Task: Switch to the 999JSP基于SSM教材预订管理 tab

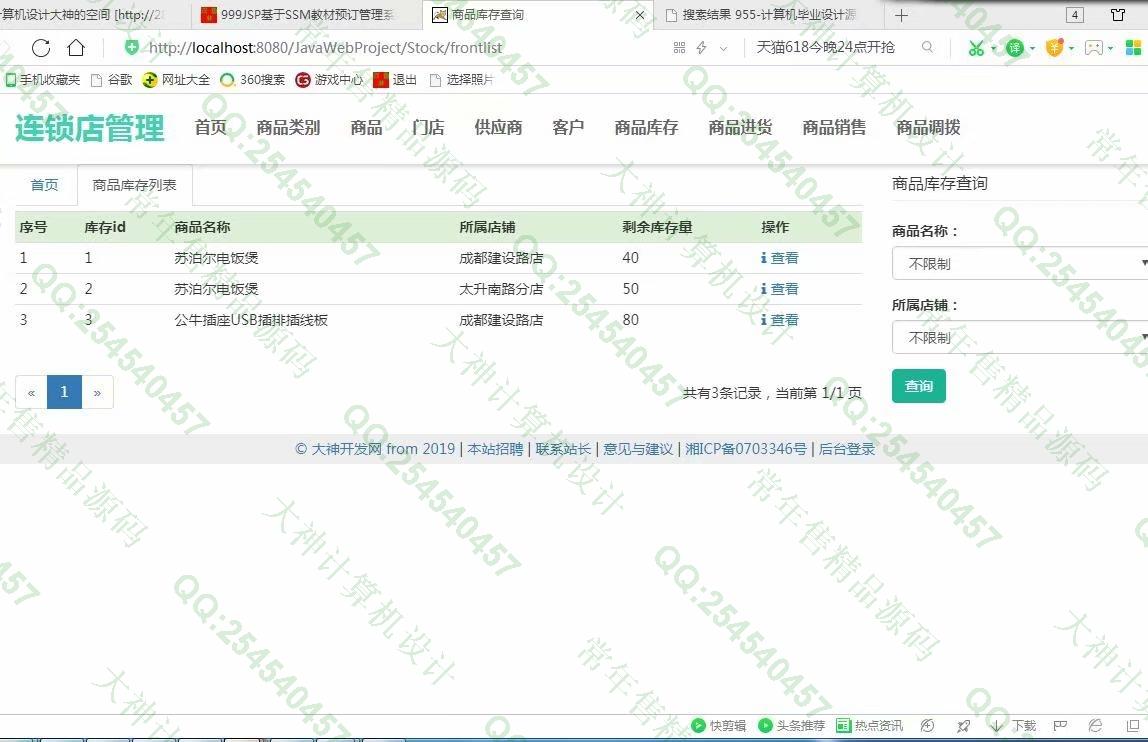Action: click(307, 15)
